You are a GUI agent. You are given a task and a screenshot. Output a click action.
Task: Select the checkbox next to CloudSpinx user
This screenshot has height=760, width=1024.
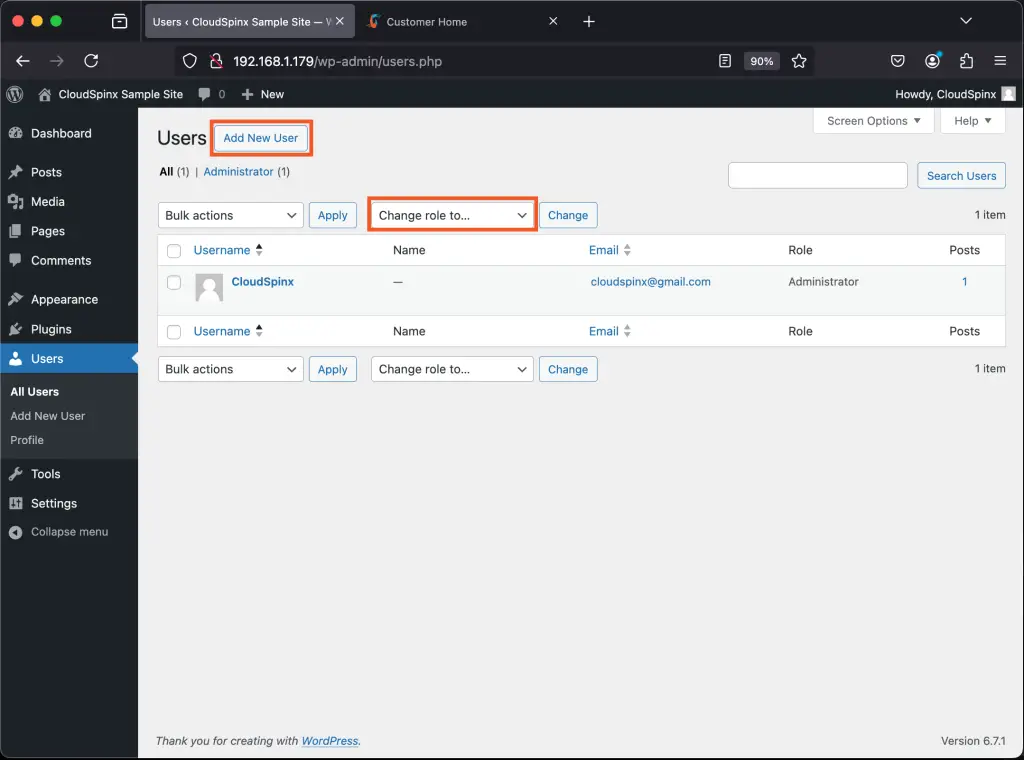[173, 282]
